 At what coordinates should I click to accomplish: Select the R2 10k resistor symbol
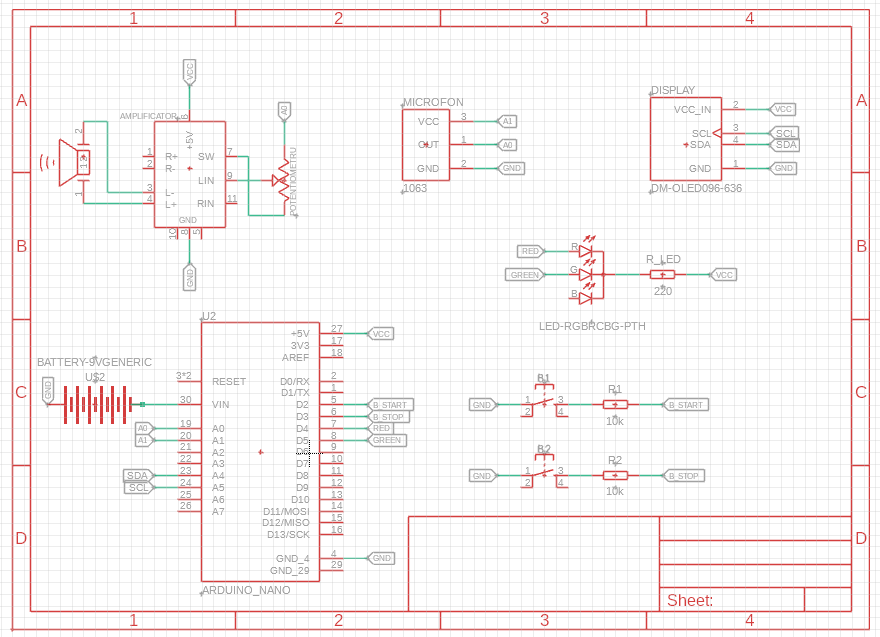pos(615,475)
